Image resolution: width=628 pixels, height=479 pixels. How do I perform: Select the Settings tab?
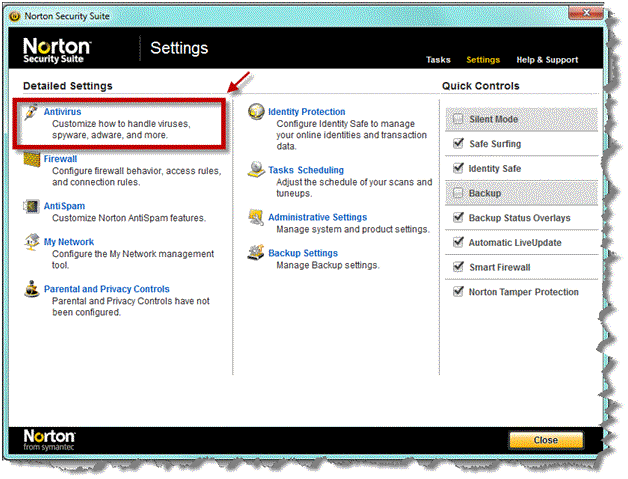coord(483,60)
